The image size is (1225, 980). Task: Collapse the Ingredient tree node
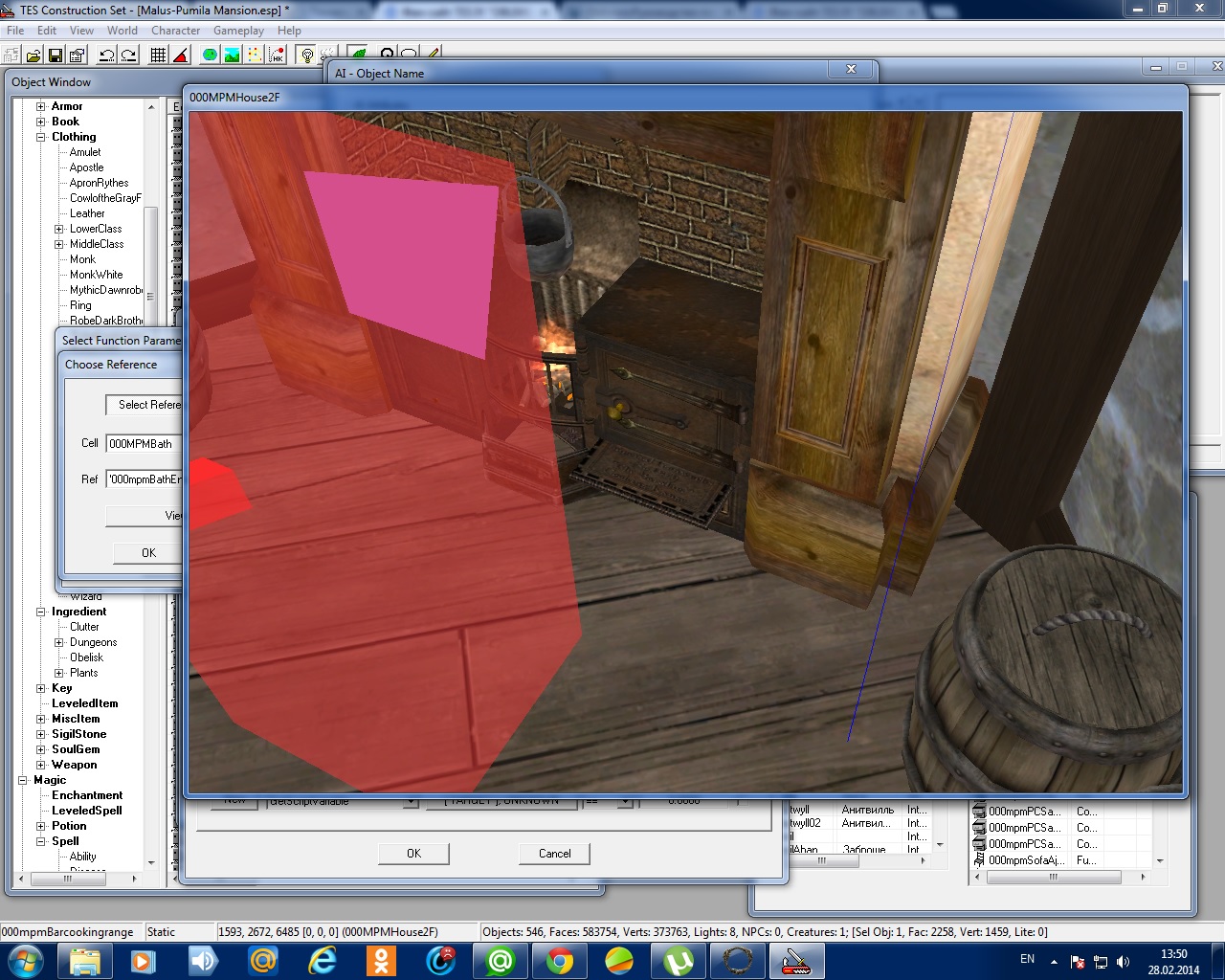(41, 612)
